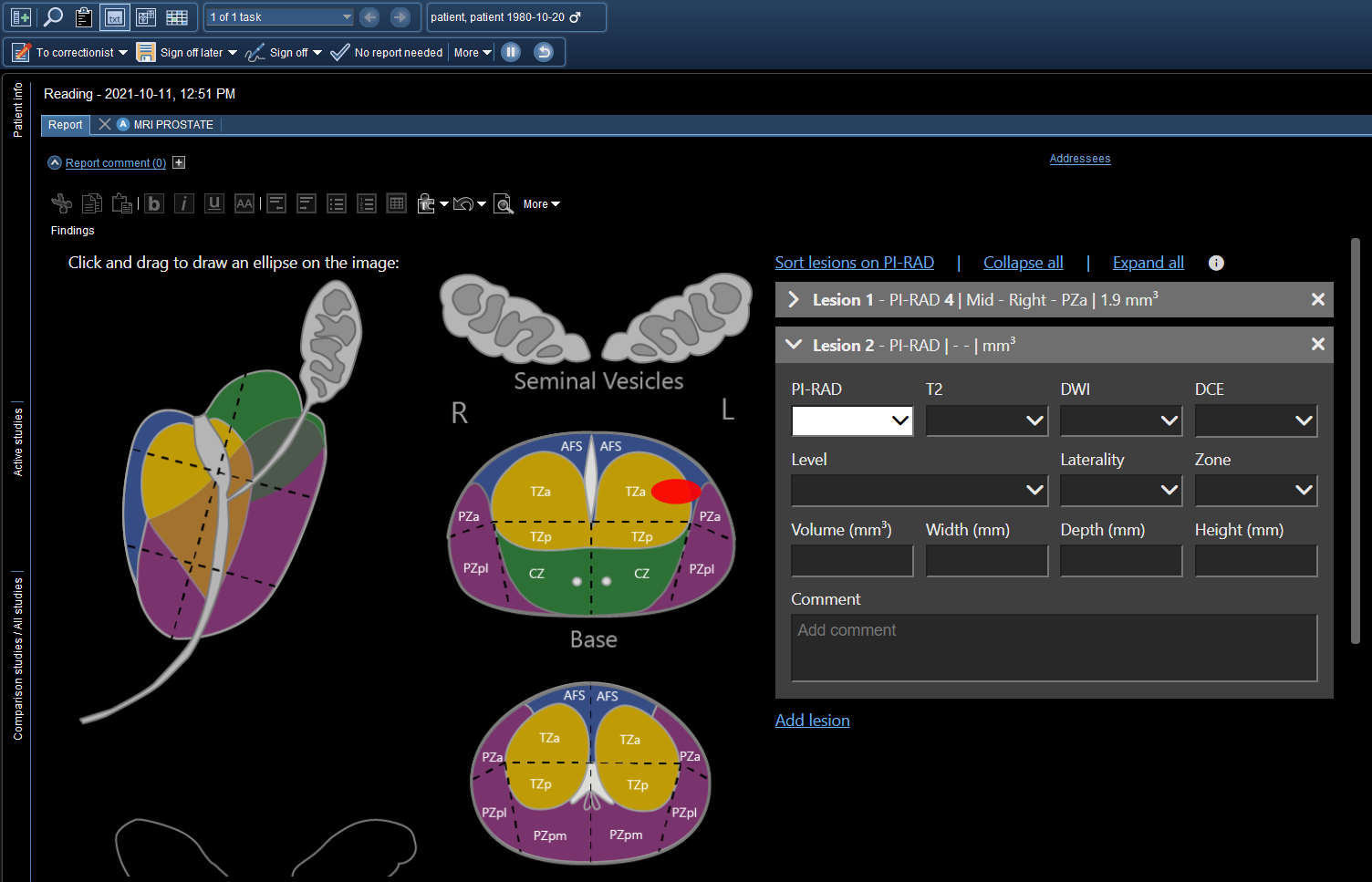Click the Add comment text field
The width and height of the screenshot is (1372, 882).
[1054, 648]
